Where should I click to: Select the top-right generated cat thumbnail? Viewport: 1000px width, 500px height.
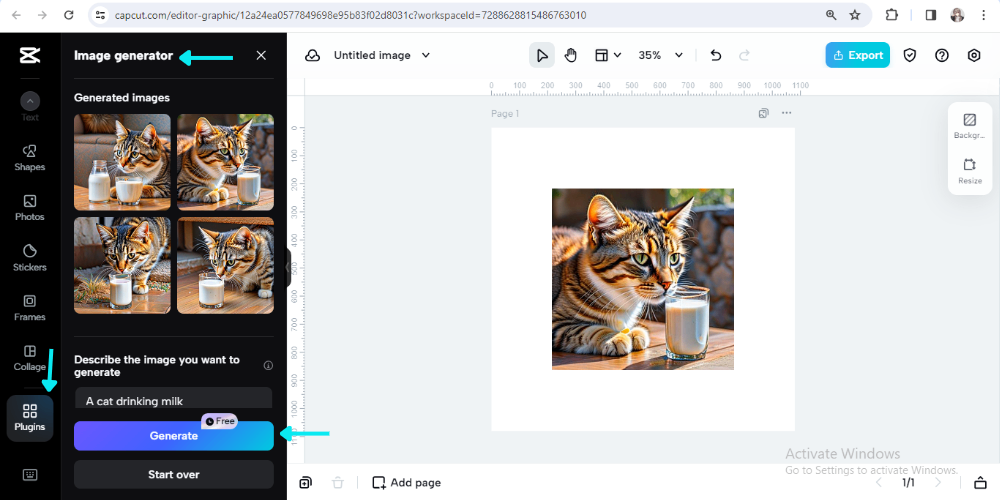coord(225,162)
